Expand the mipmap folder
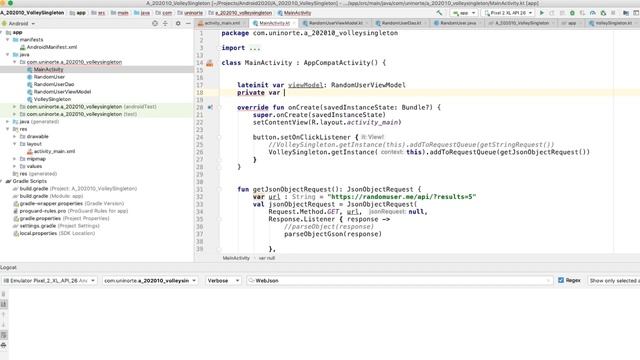The height and width of the screenshot is (360, 640). [x=15, y=159]
